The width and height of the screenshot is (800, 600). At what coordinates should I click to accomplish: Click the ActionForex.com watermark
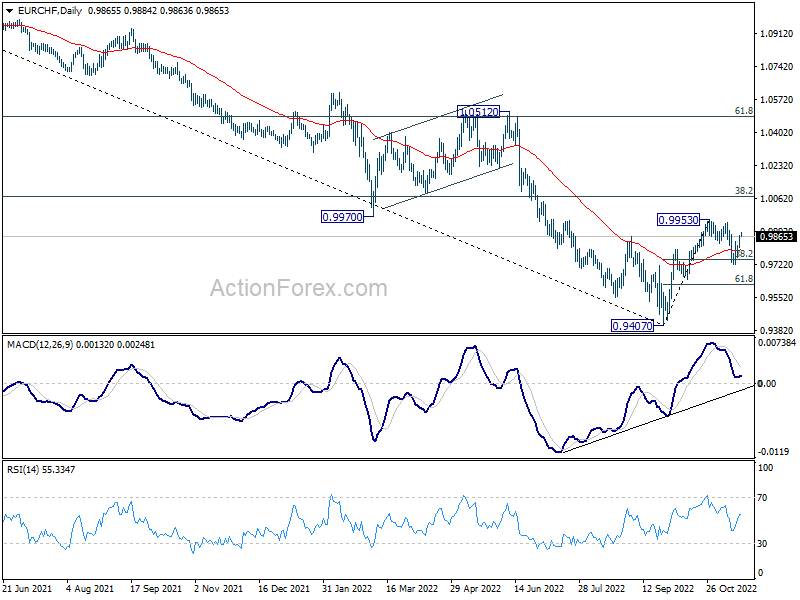point(298,289)
